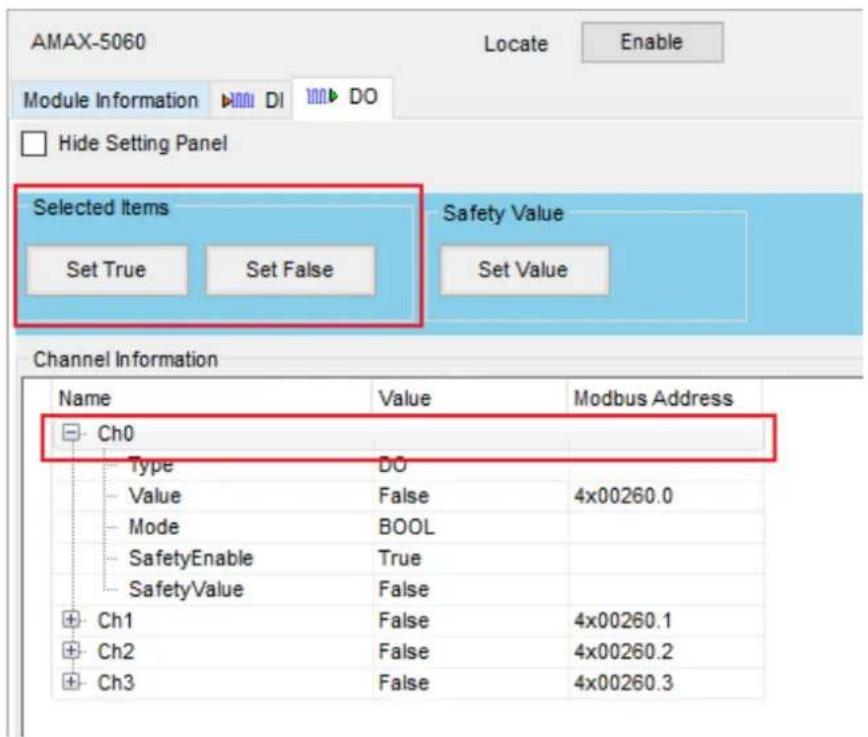
Task: Expand the Ch2 channel node
Action: click(x=71, y=651)
